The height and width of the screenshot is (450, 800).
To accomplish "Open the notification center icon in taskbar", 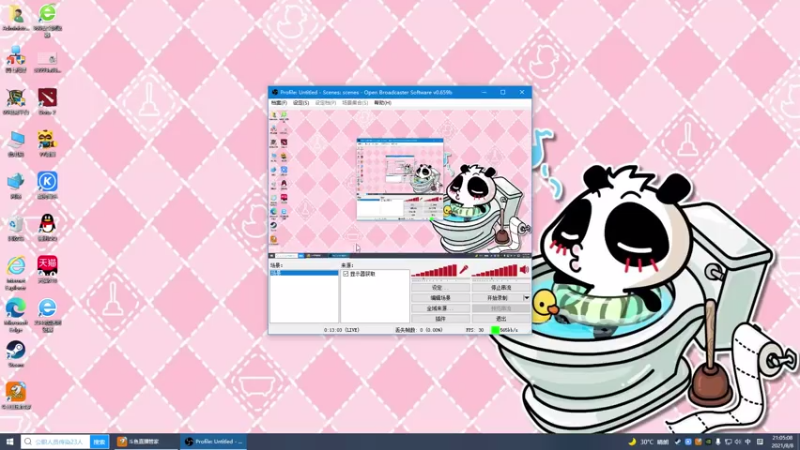I will tap(760, 442).
